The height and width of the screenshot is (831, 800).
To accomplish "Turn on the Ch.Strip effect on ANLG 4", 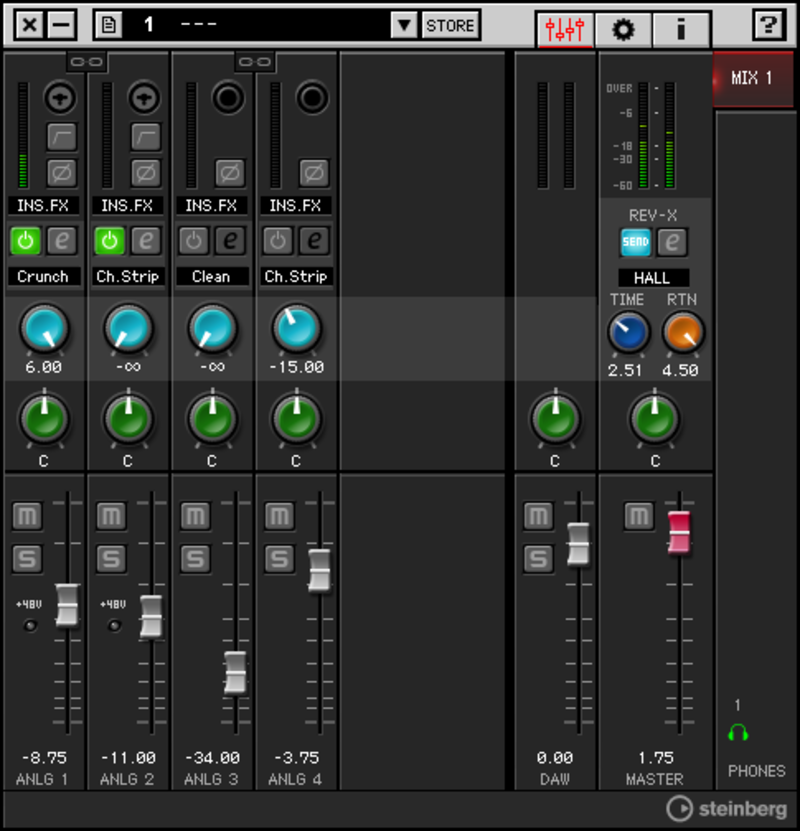I will 278,241.
